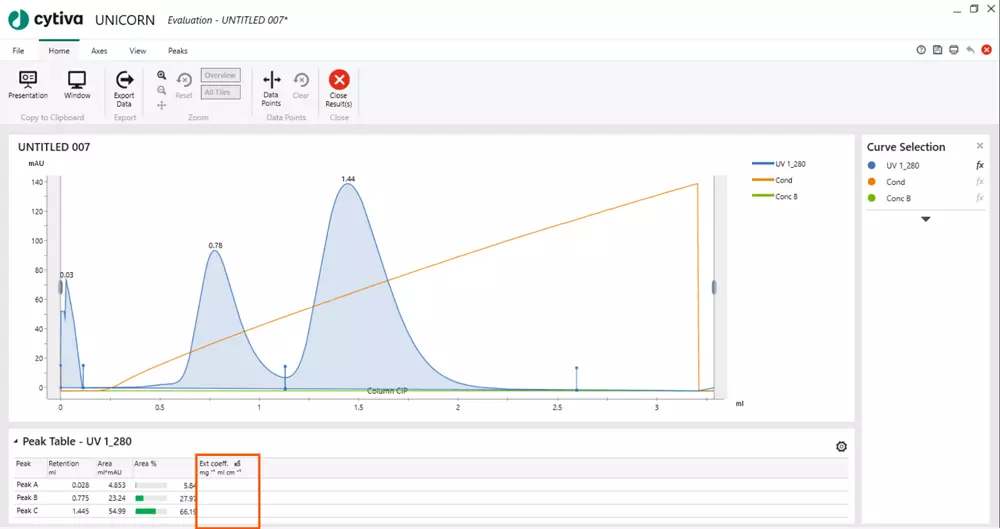This screenshot has height=529, width=1000.
Task: Click the Overview zoom button
Action: coord(220,75)
